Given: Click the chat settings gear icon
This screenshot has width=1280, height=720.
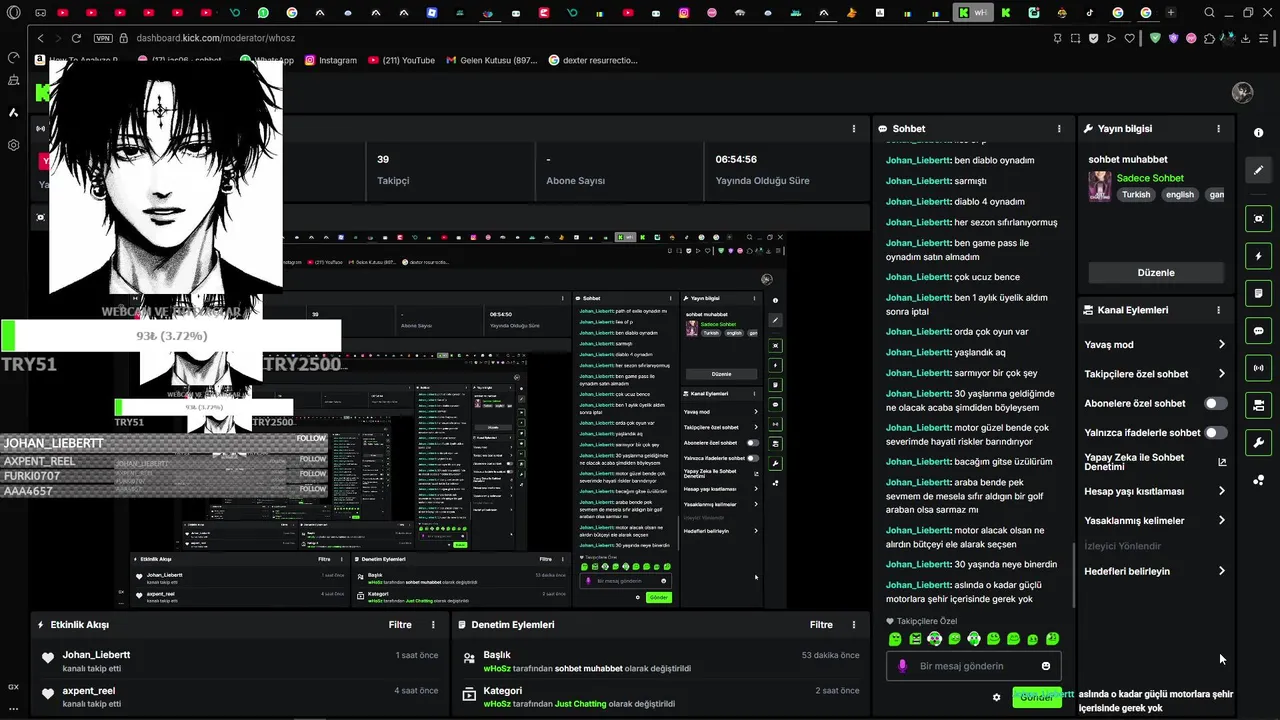Looking at the screenshot, I should point(996,697).
